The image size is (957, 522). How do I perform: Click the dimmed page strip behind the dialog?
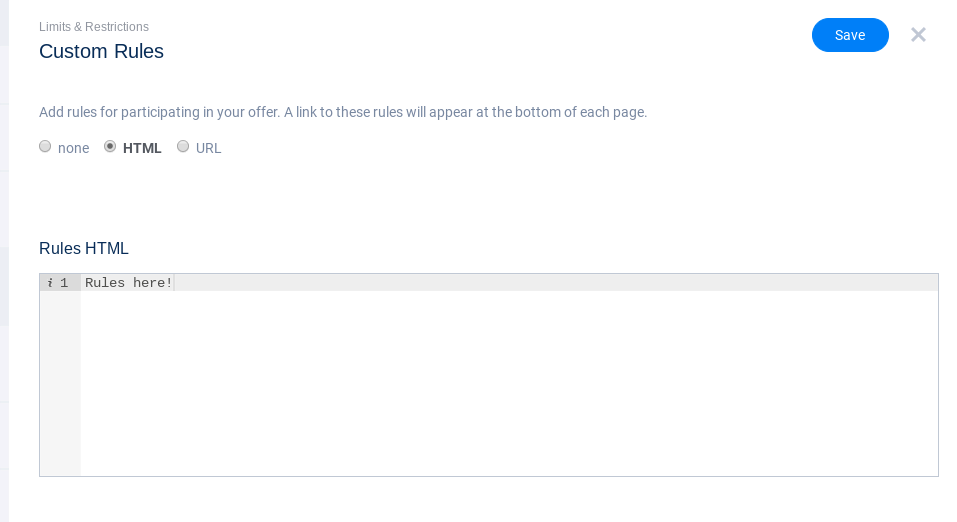[4, 300]
